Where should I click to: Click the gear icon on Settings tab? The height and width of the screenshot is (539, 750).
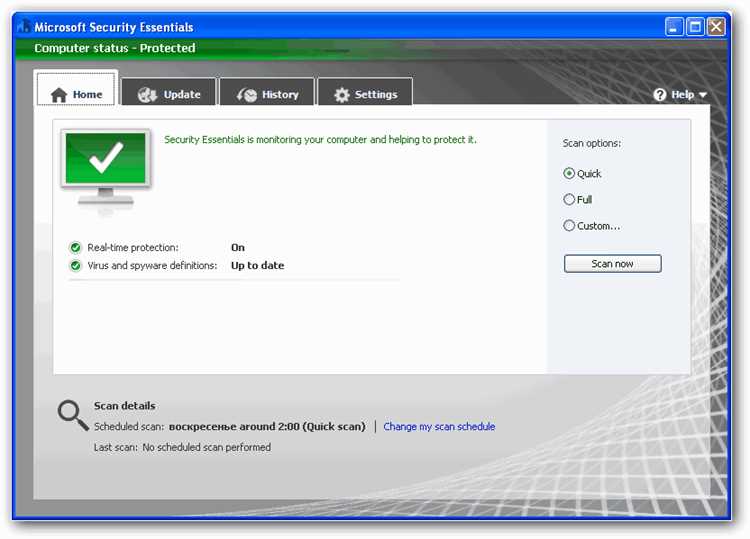pos(342,95)
